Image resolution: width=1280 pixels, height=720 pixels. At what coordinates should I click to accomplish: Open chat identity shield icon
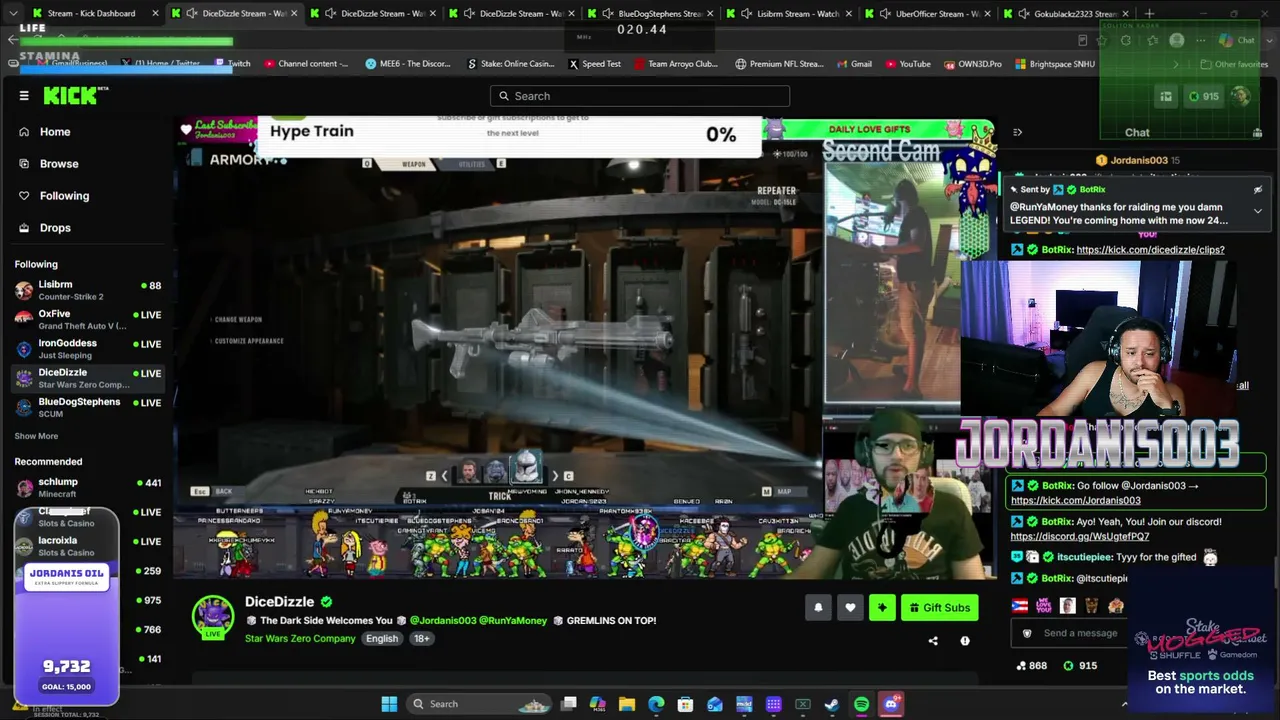tap(1027, 633)
